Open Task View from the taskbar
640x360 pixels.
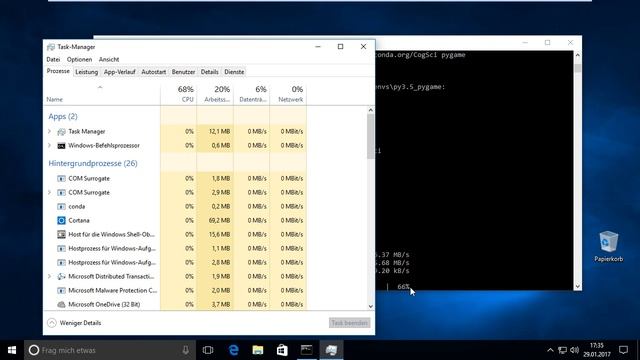point(208,350)
